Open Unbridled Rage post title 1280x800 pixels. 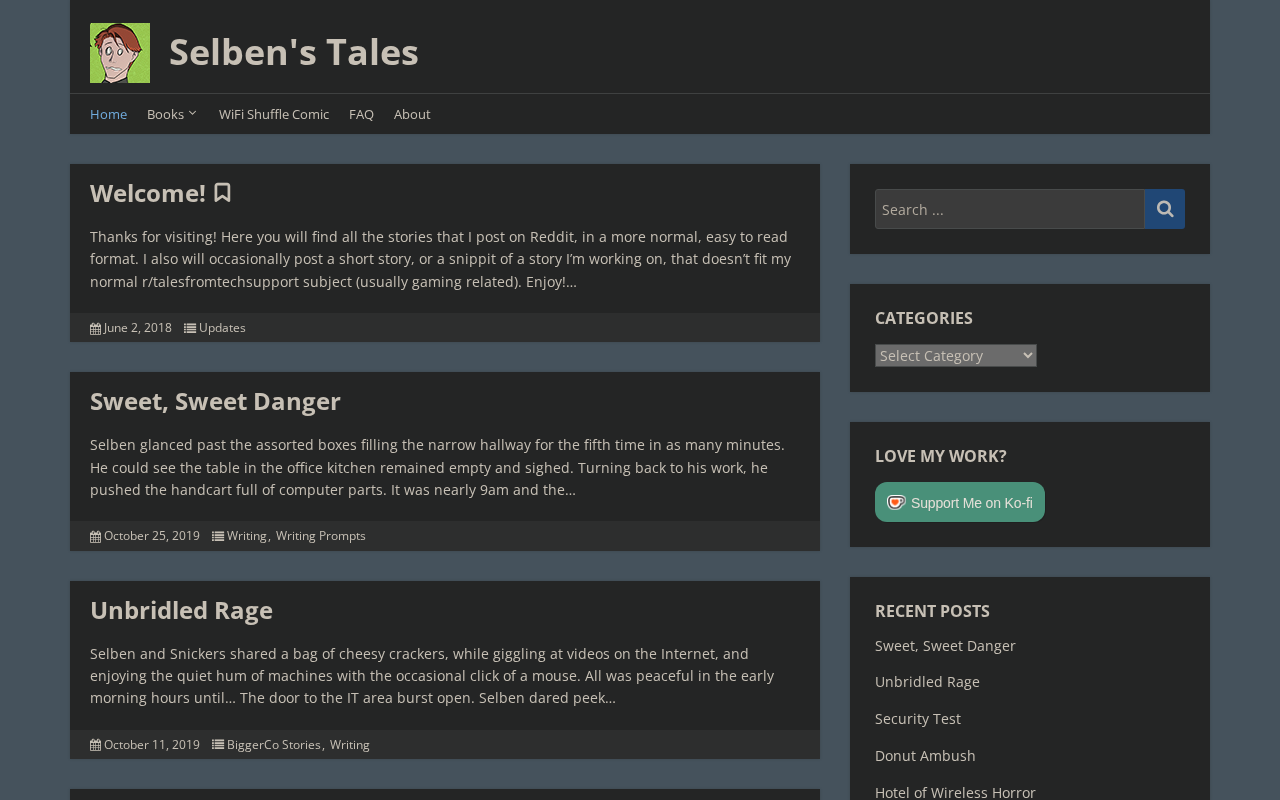pyautogui.click(x=181, y=610)
